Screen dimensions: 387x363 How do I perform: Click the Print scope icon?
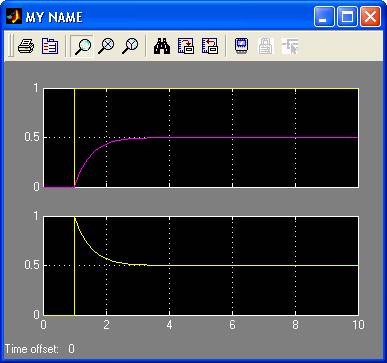coord(26,46)
